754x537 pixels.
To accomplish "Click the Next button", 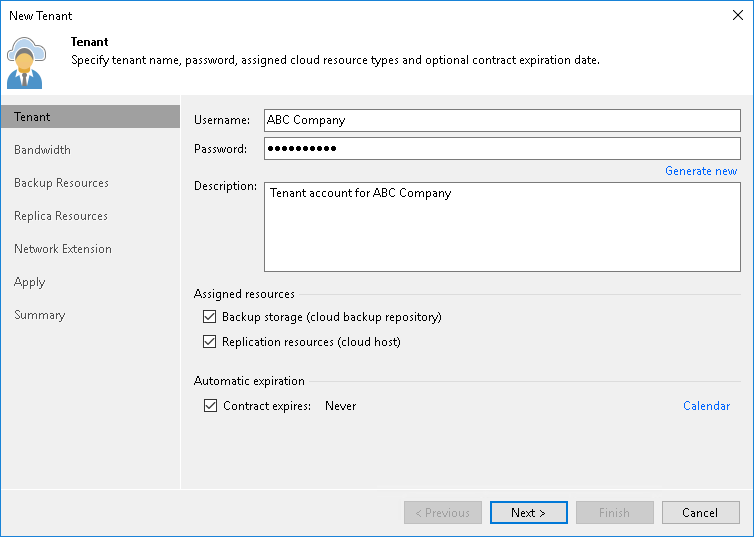I will coord(528,512).
